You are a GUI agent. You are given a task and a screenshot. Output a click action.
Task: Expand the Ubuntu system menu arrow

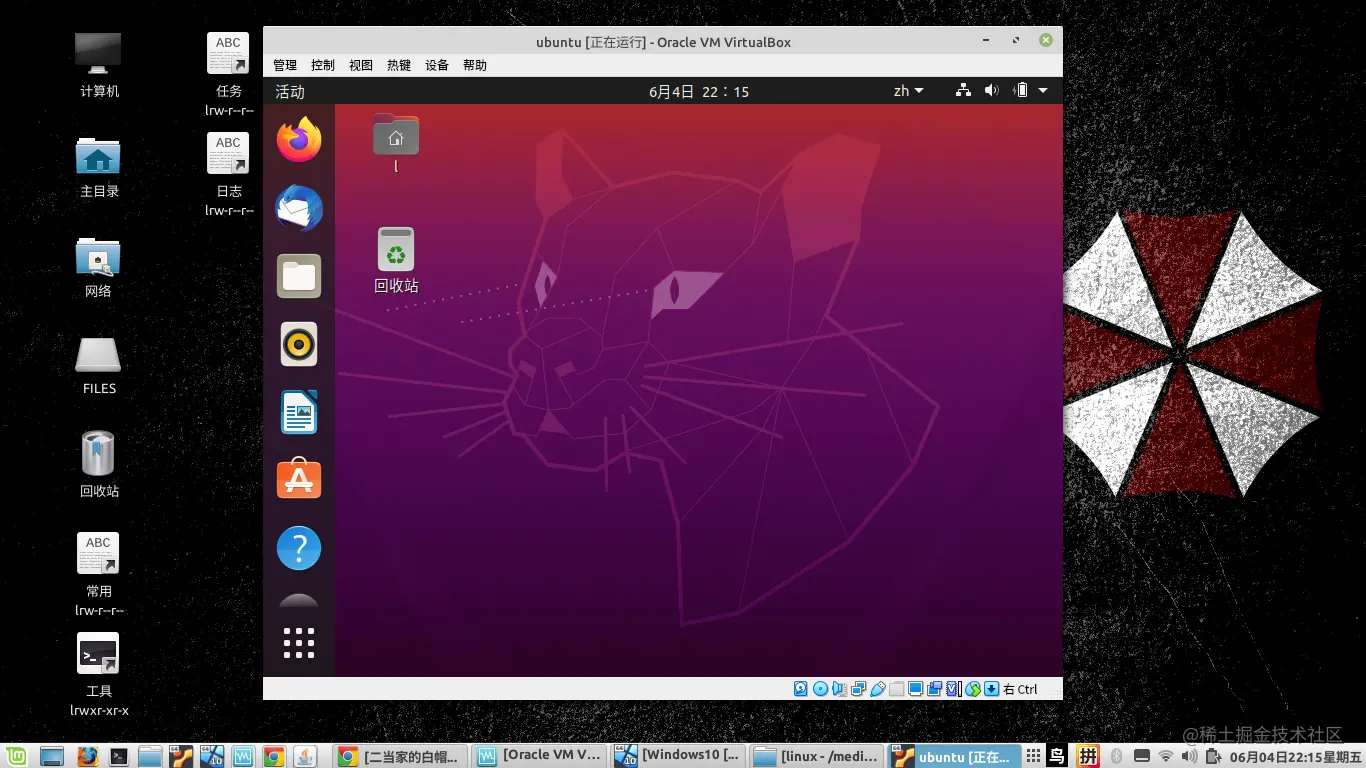(1043, 91)
